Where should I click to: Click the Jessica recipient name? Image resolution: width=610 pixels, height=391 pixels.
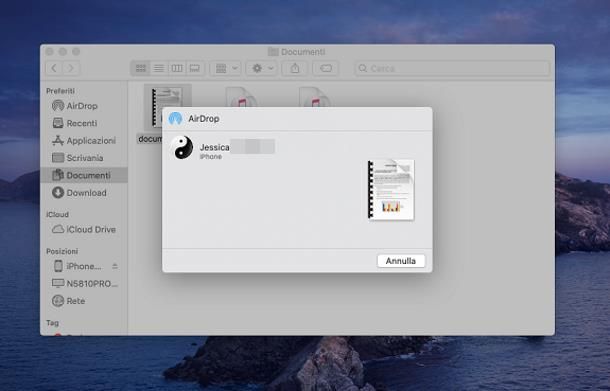pos(214,147)
